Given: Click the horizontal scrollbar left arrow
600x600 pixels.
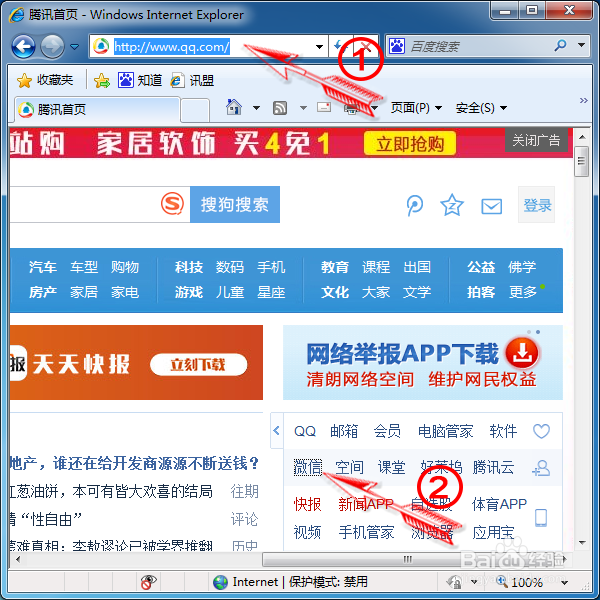Looking at the screenshot, I should pos(18,559).
